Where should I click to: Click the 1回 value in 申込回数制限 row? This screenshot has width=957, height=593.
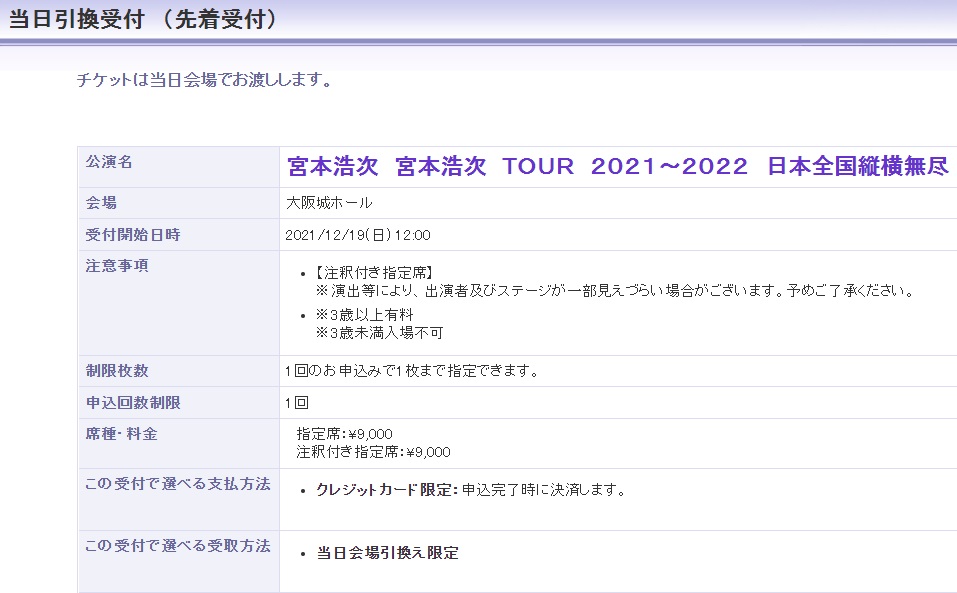(297, 403)
